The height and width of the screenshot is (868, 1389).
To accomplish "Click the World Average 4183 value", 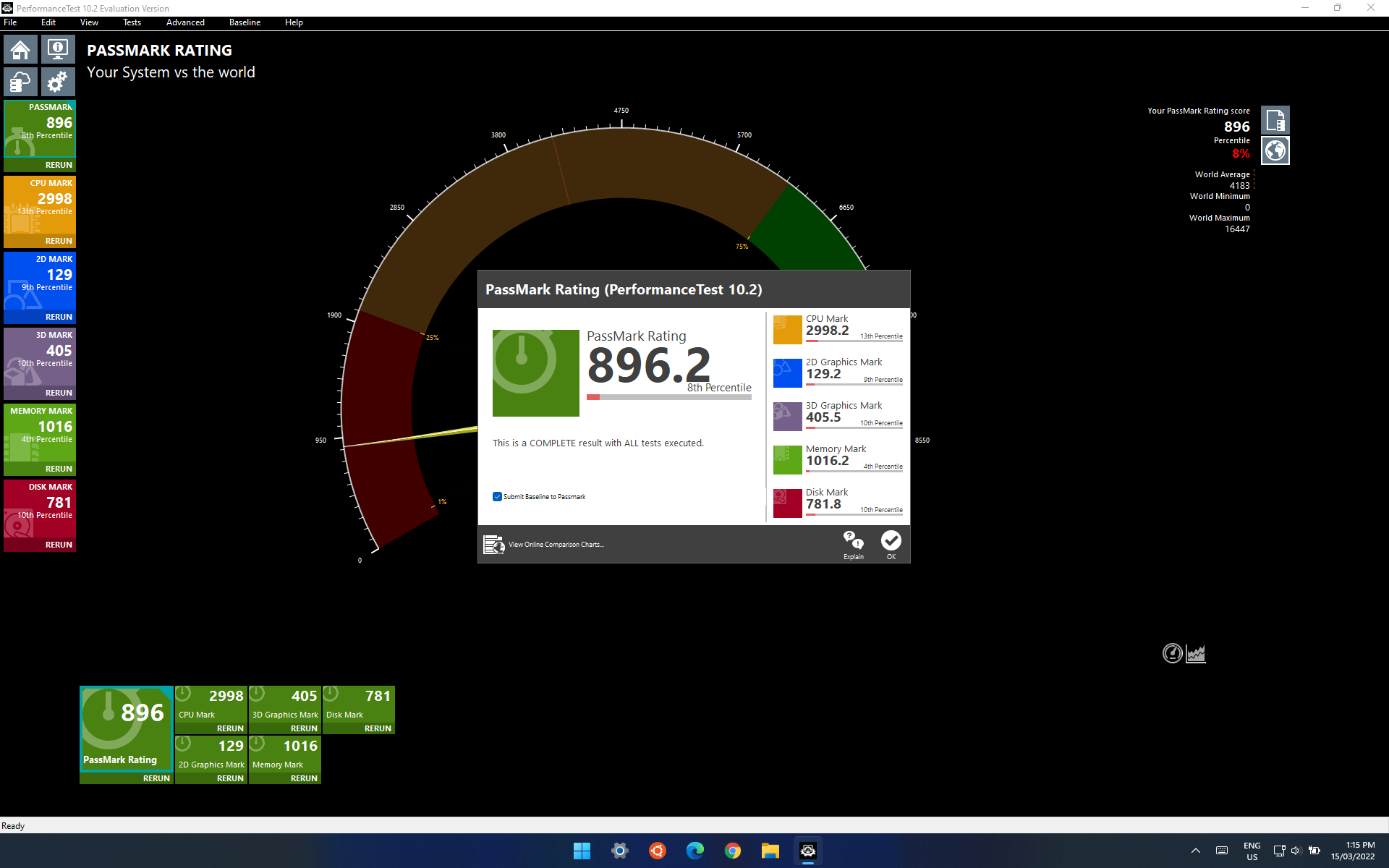I will 1239,186.
